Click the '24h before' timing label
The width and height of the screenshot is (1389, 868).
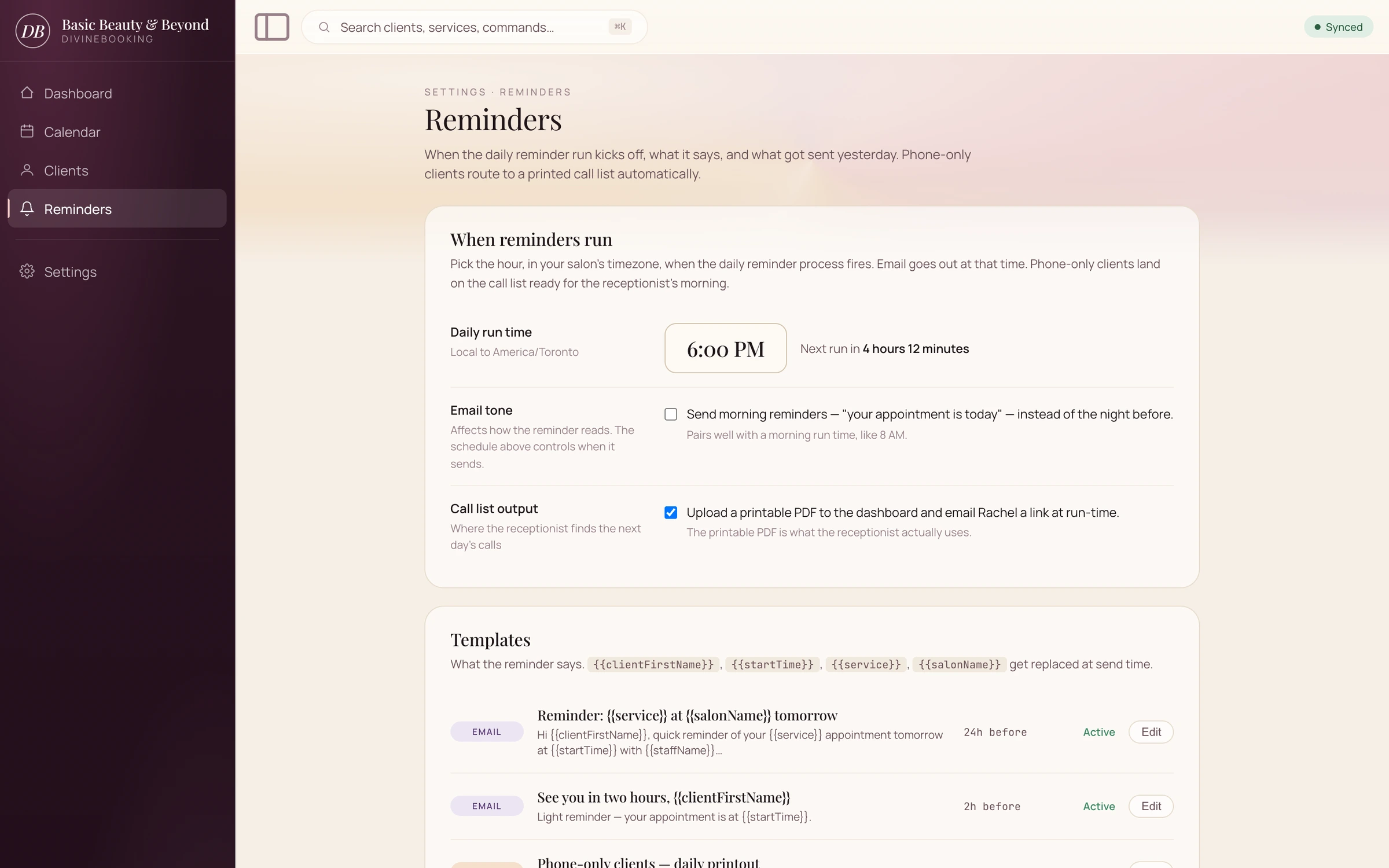tap(995, 733)
